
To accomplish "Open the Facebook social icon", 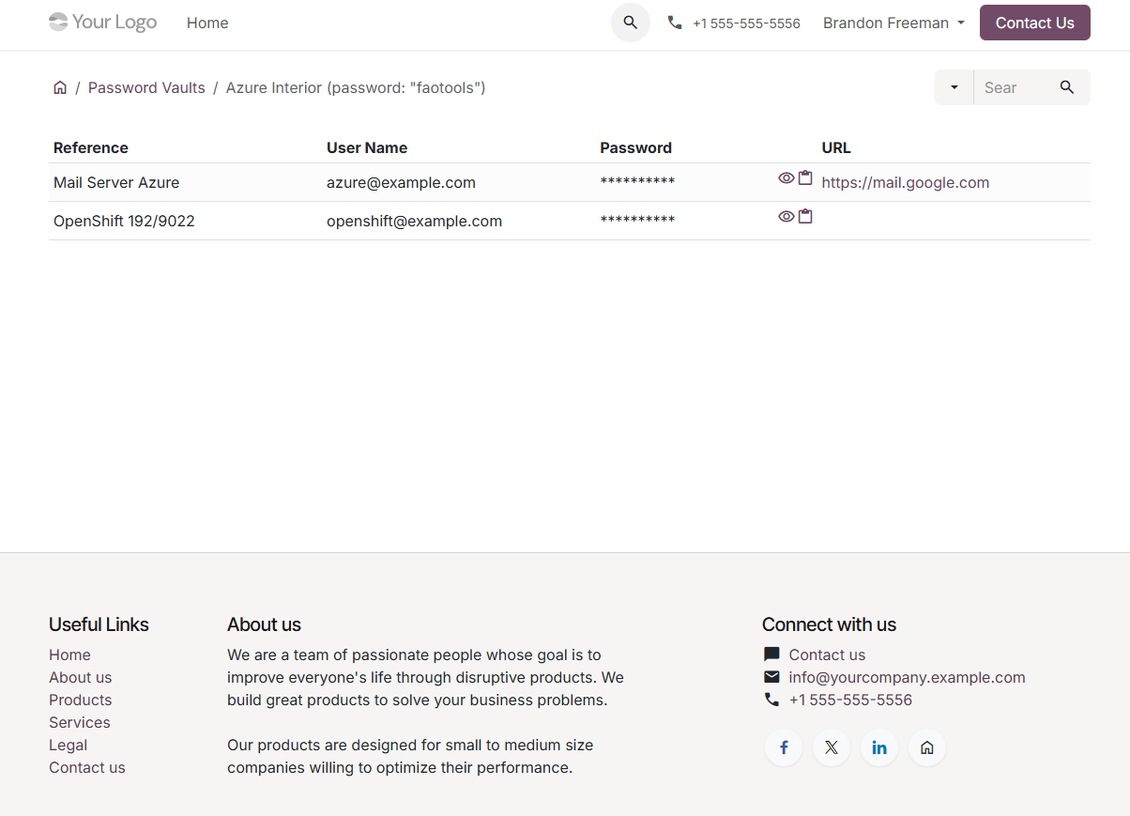I will (783, 748).
